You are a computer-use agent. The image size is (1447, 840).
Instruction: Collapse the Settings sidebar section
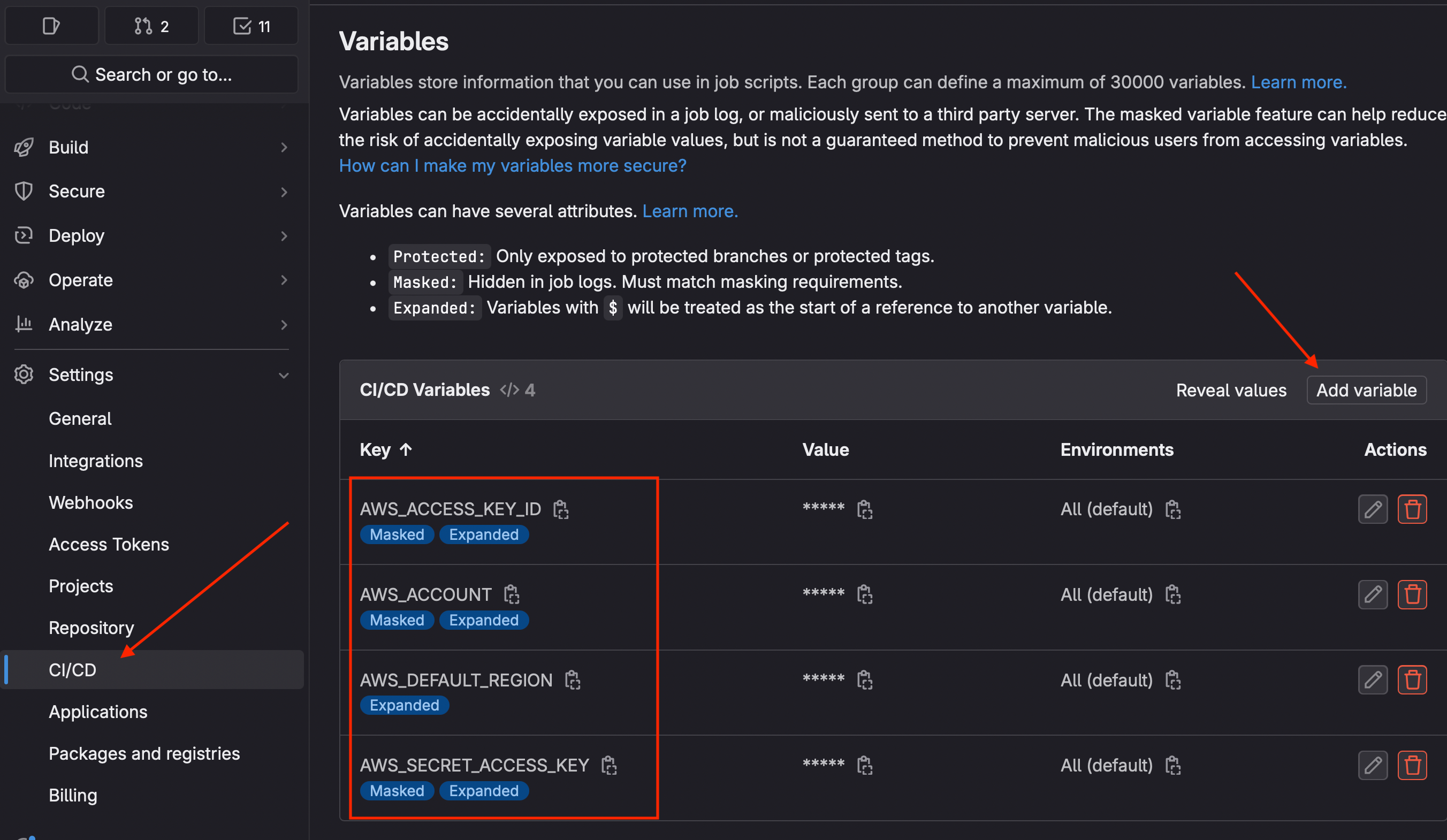point(151,375)
